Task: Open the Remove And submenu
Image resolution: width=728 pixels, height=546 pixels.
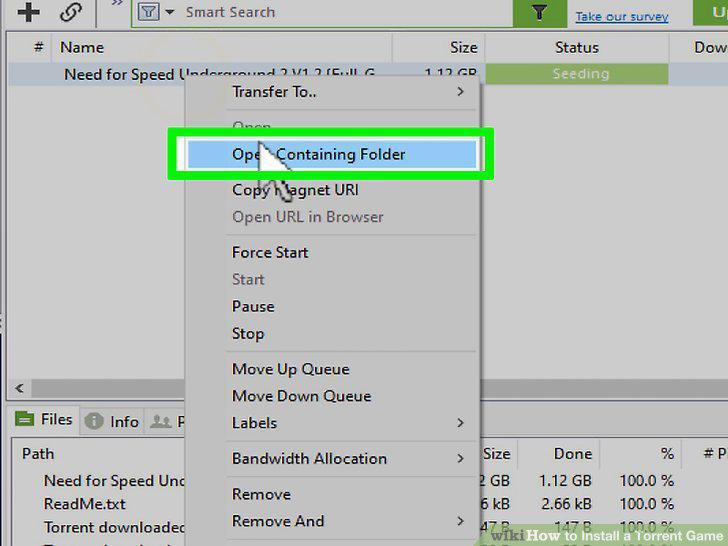Action: (x=332, y=521)
